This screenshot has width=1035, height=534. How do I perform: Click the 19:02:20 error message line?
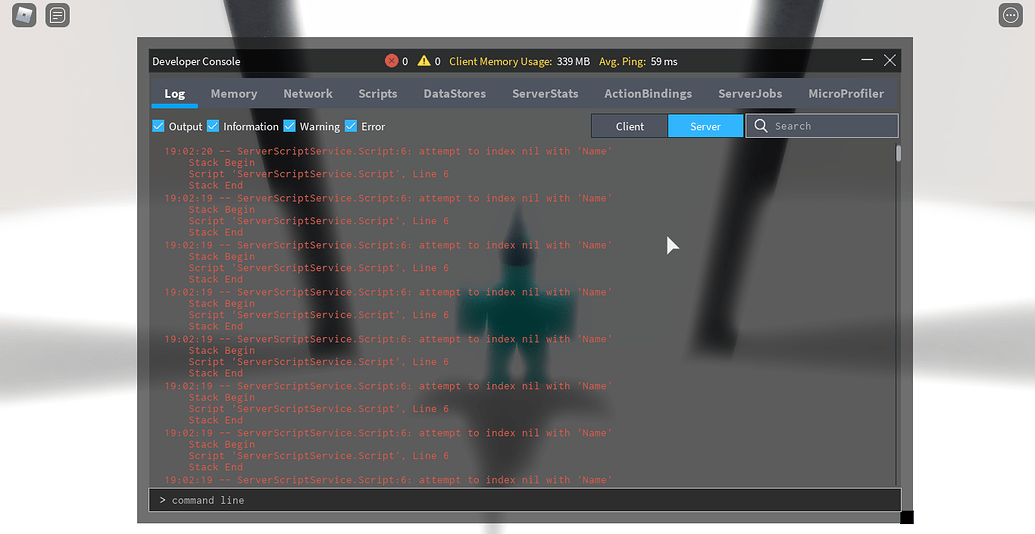(x=388, y=151)
